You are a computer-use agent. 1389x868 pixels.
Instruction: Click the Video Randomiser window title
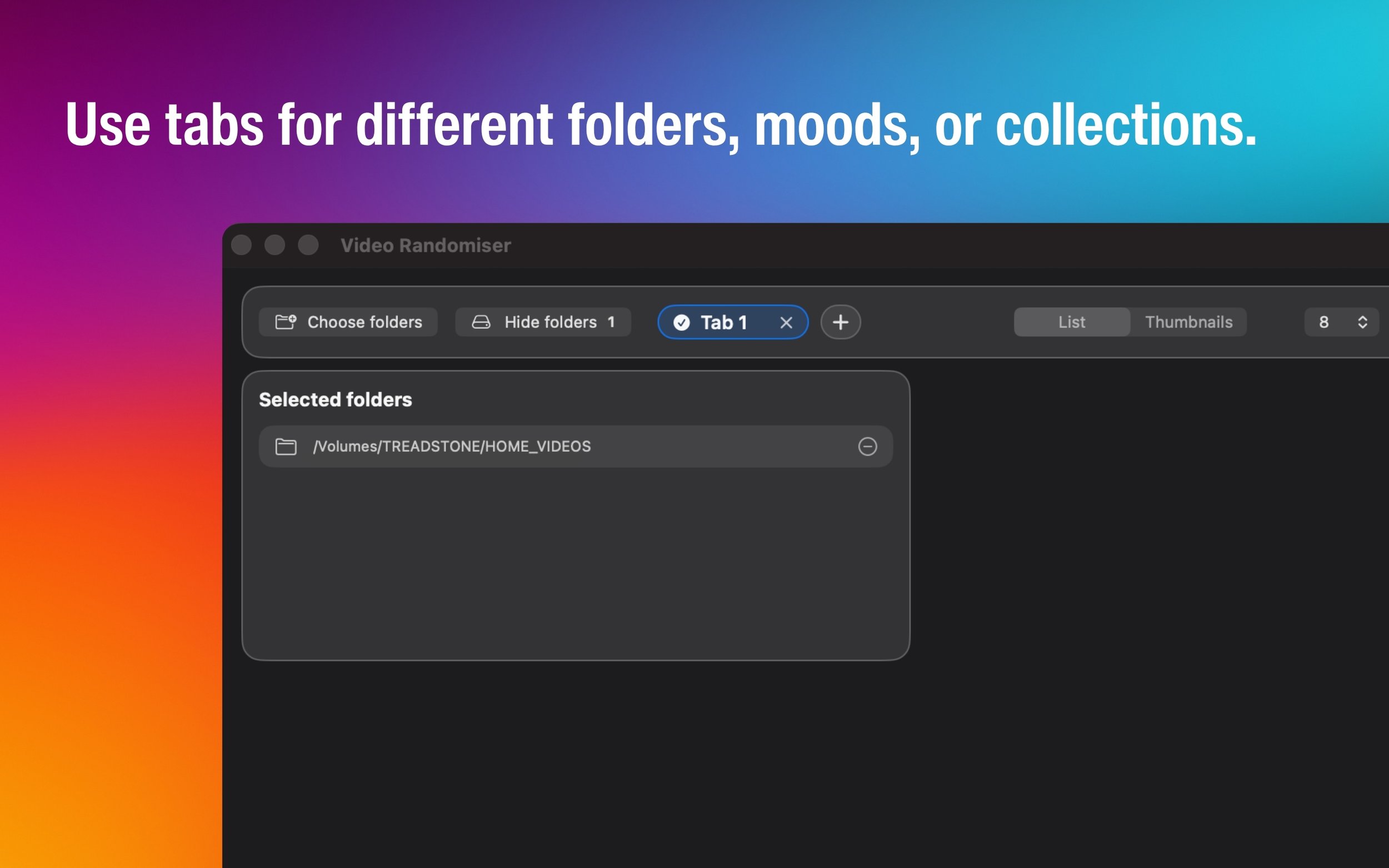(x=426, y=245)
